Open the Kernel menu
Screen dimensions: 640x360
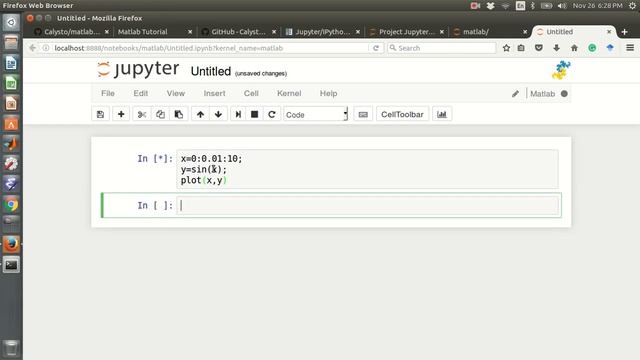coord(289,93)
